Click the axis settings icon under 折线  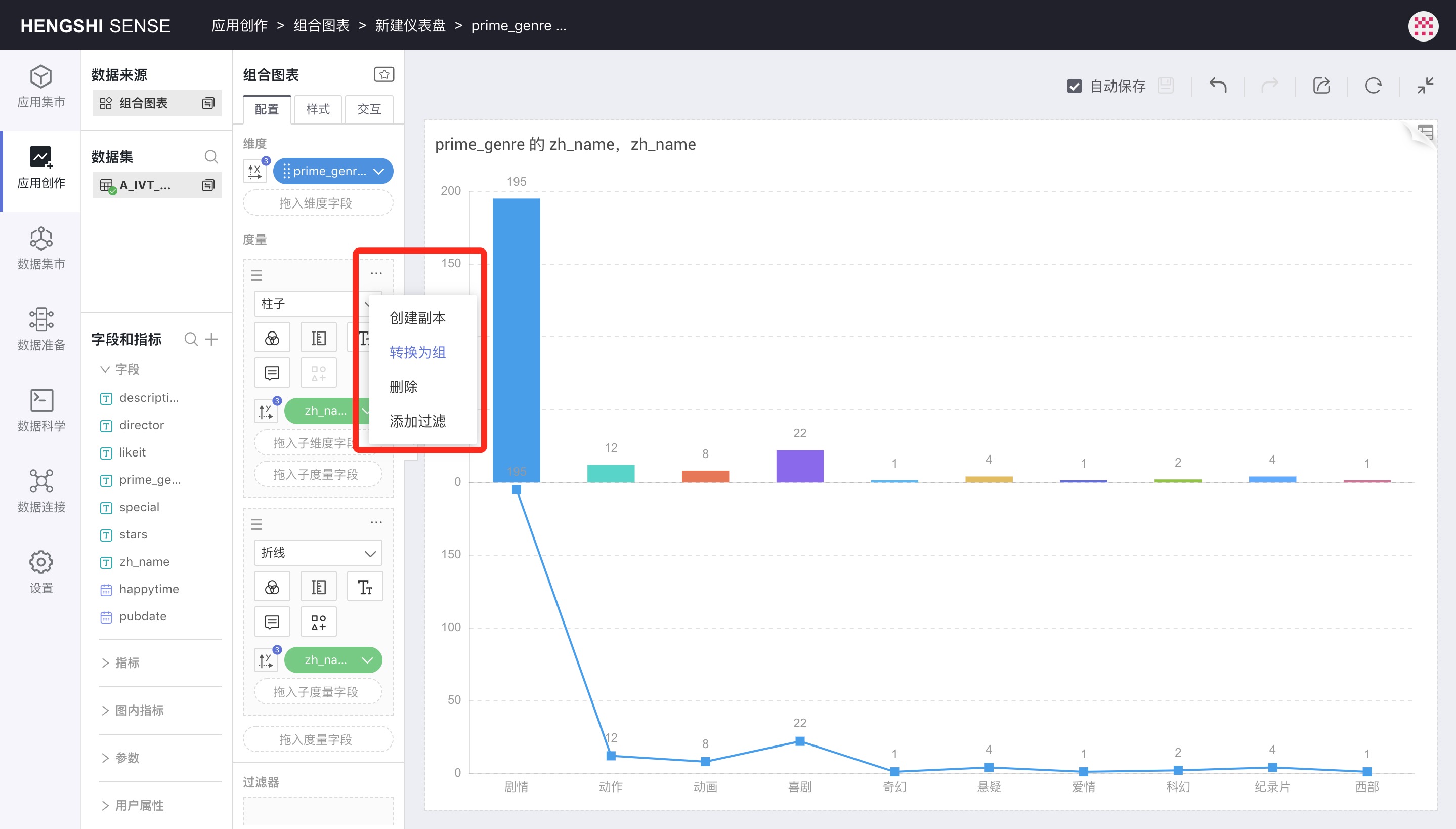pyautogui.click(x=319, y=587)
